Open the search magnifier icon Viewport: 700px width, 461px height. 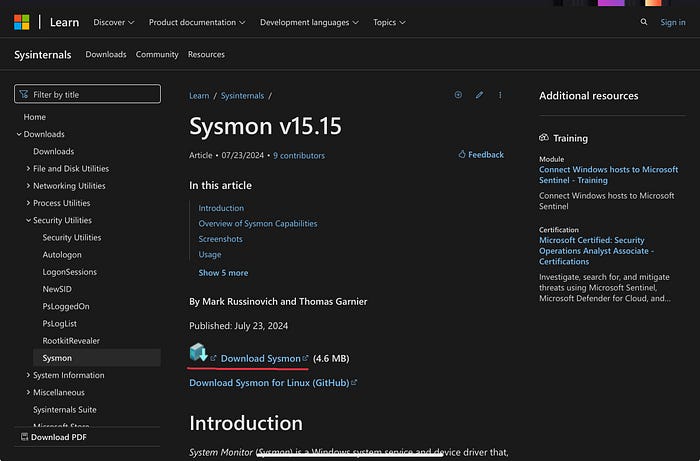point(643,22)
